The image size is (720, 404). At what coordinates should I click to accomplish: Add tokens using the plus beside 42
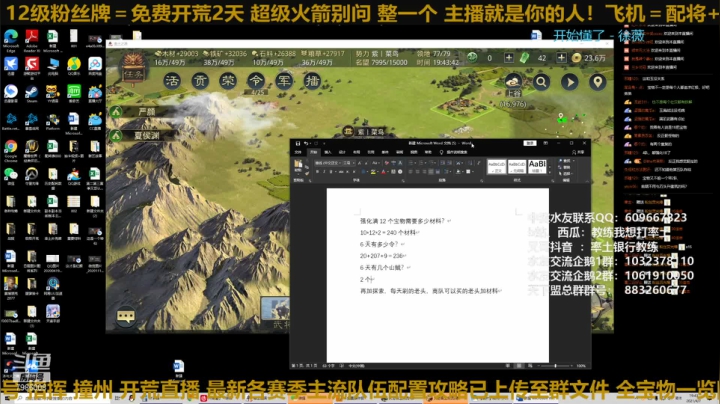pyautogui.click(x=561, y=58)
